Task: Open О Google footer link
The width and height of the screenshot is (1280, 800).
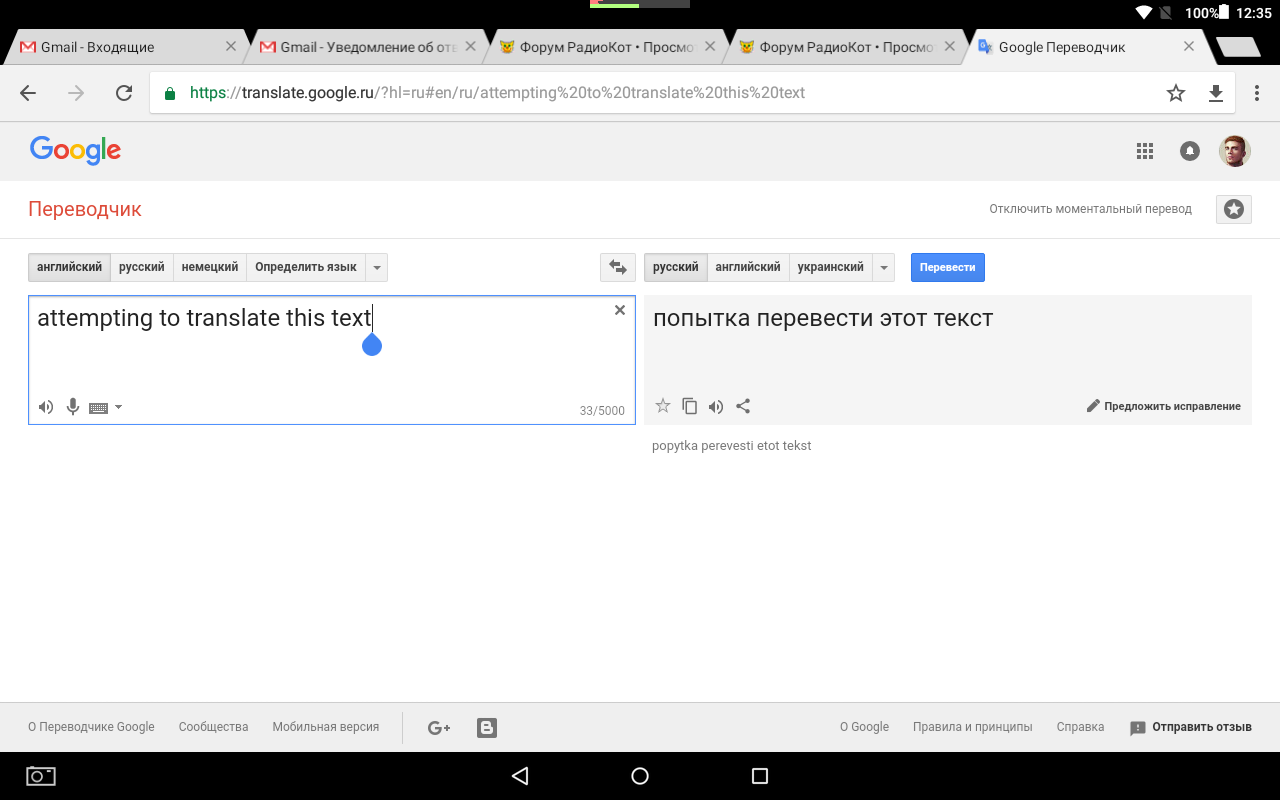Action: click(x=864, y=727)
